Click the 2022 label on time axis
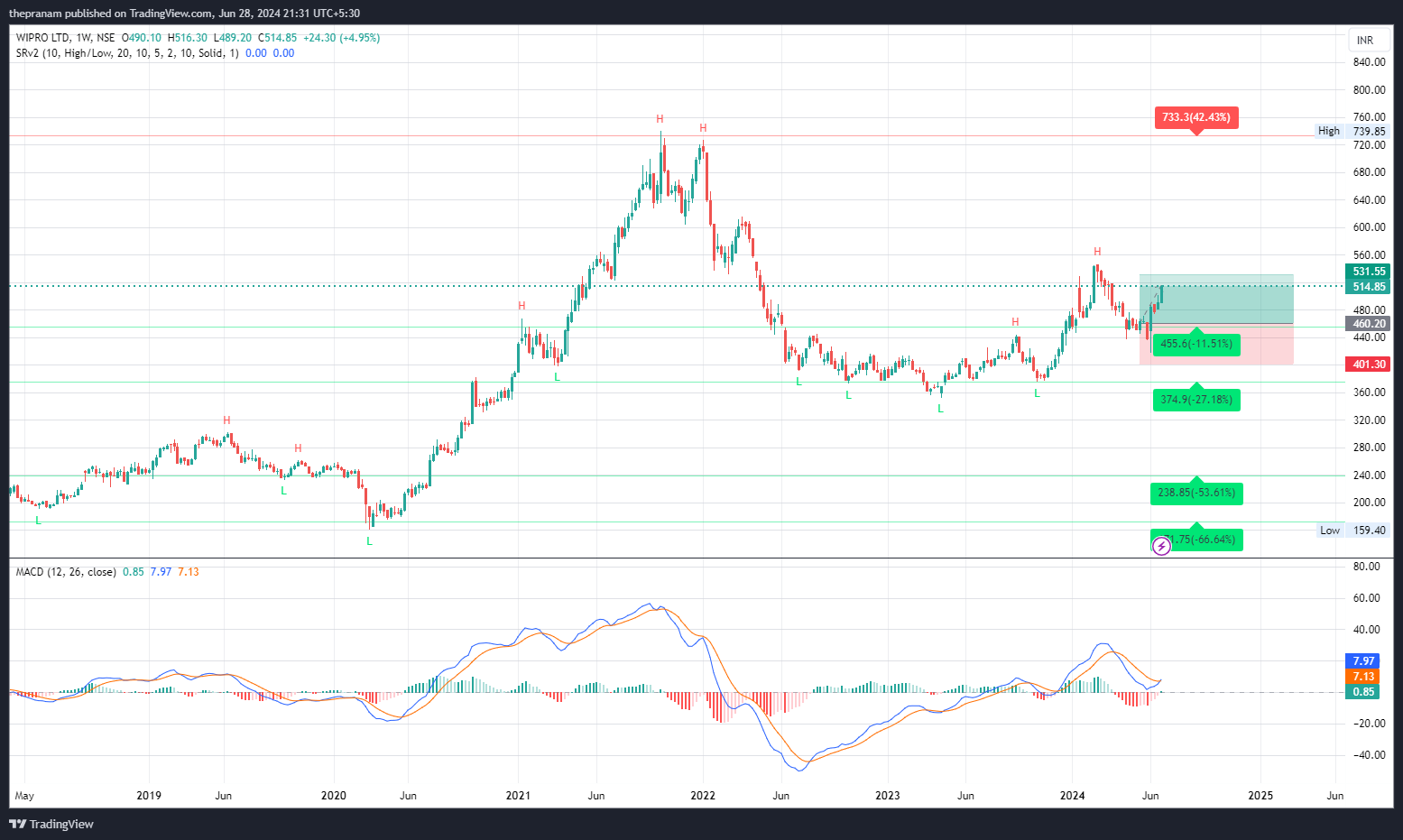 703,796
